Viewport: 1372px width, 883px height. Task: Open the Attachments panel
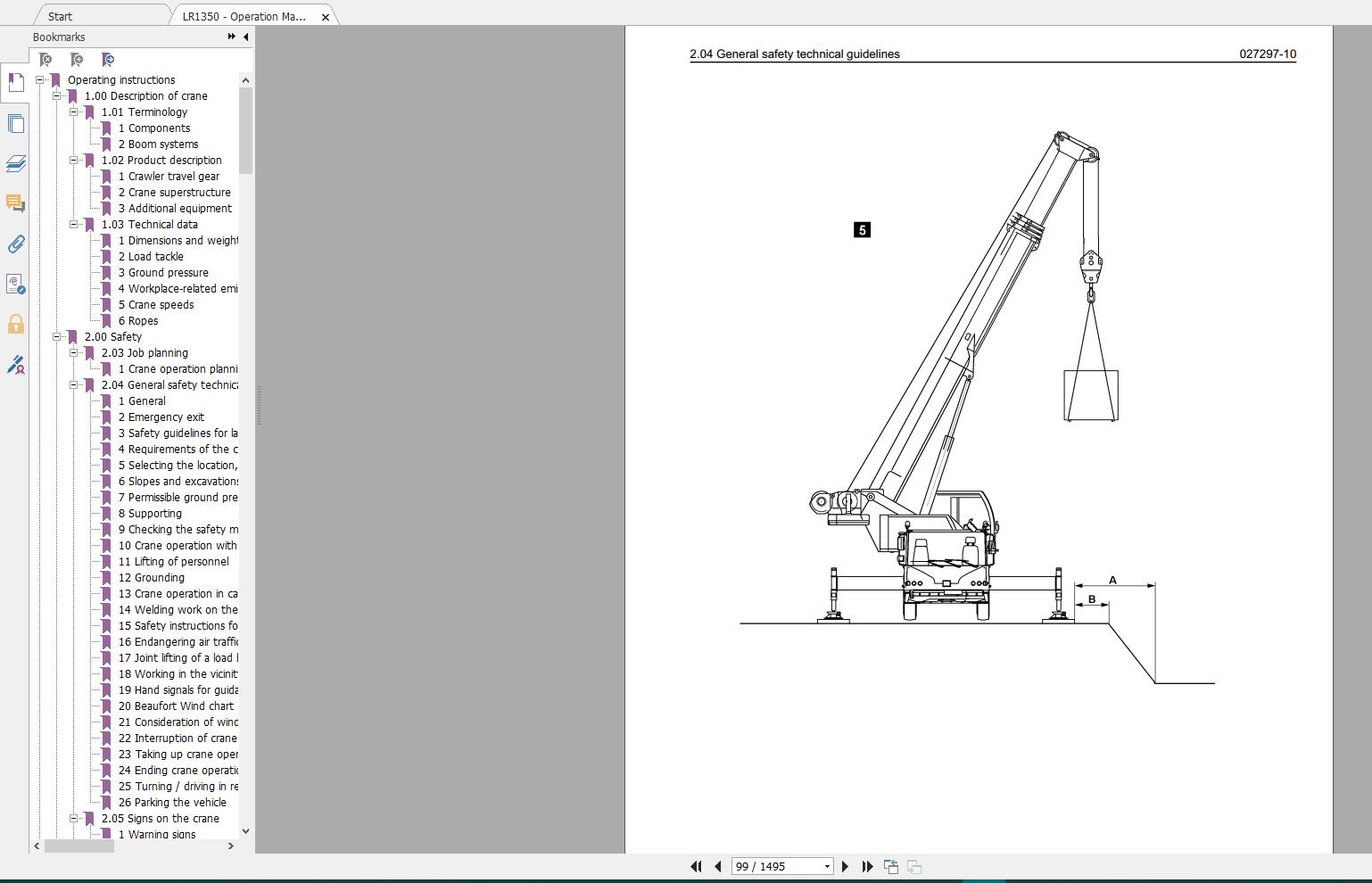[x=15, y=244]
